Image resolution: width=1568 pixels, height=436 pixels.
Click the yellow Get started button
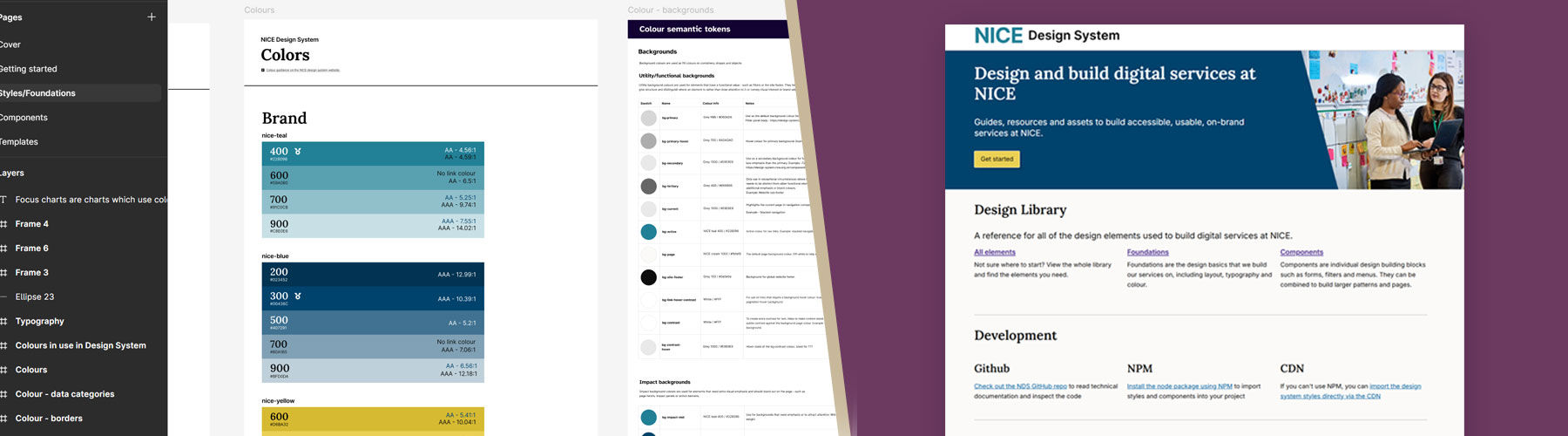tap(997, 159)
